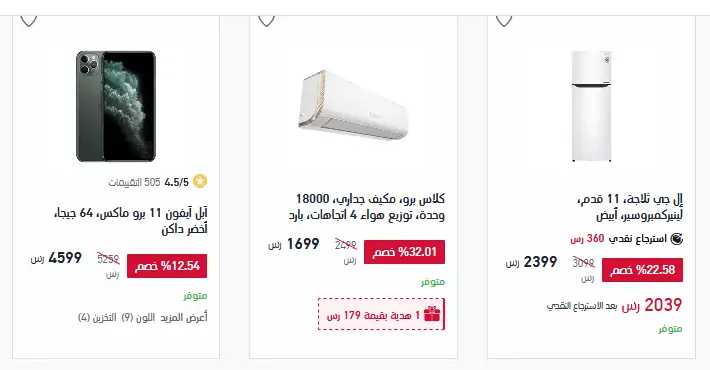Open the air conditioner product image
The image size is (710, 370).
pos(353,105)
